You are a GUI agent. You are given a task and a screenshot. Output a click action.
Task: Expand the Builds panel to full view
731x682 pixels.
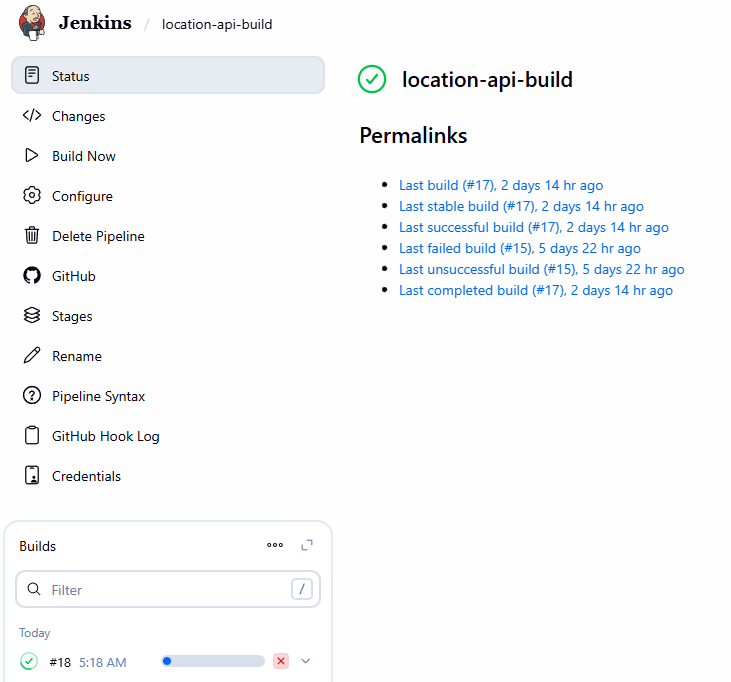point(307,545)
